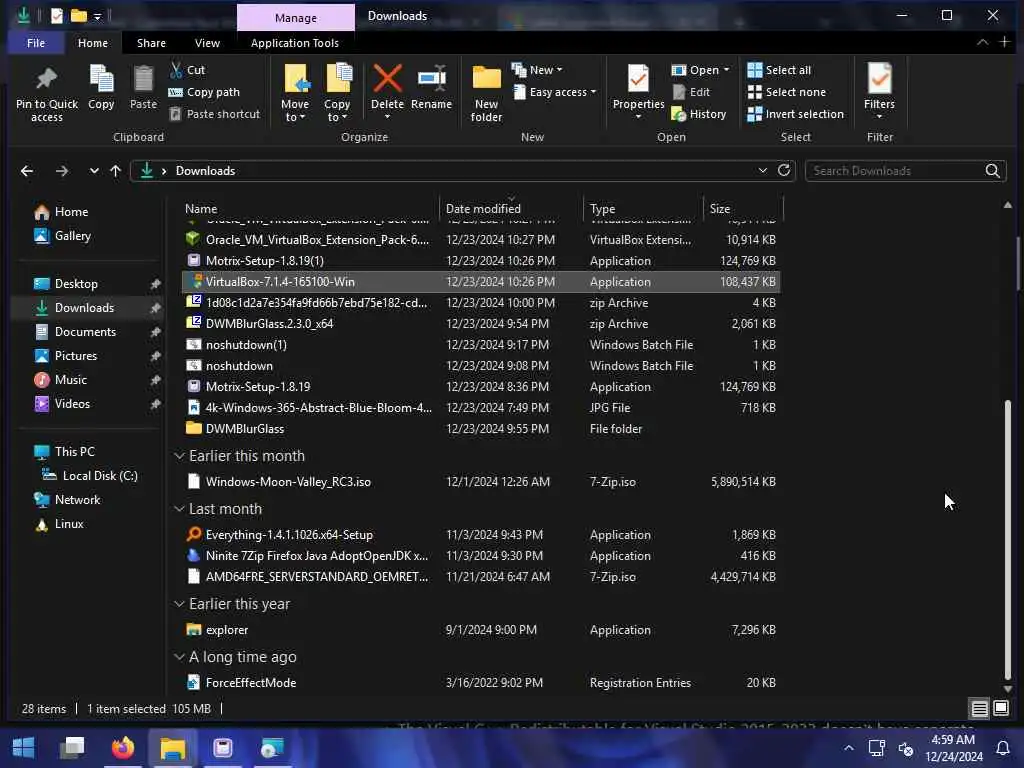Screen dimensions: 1024x768
Task: Click Paste shortcut option
Action: [x=215, y=114]
